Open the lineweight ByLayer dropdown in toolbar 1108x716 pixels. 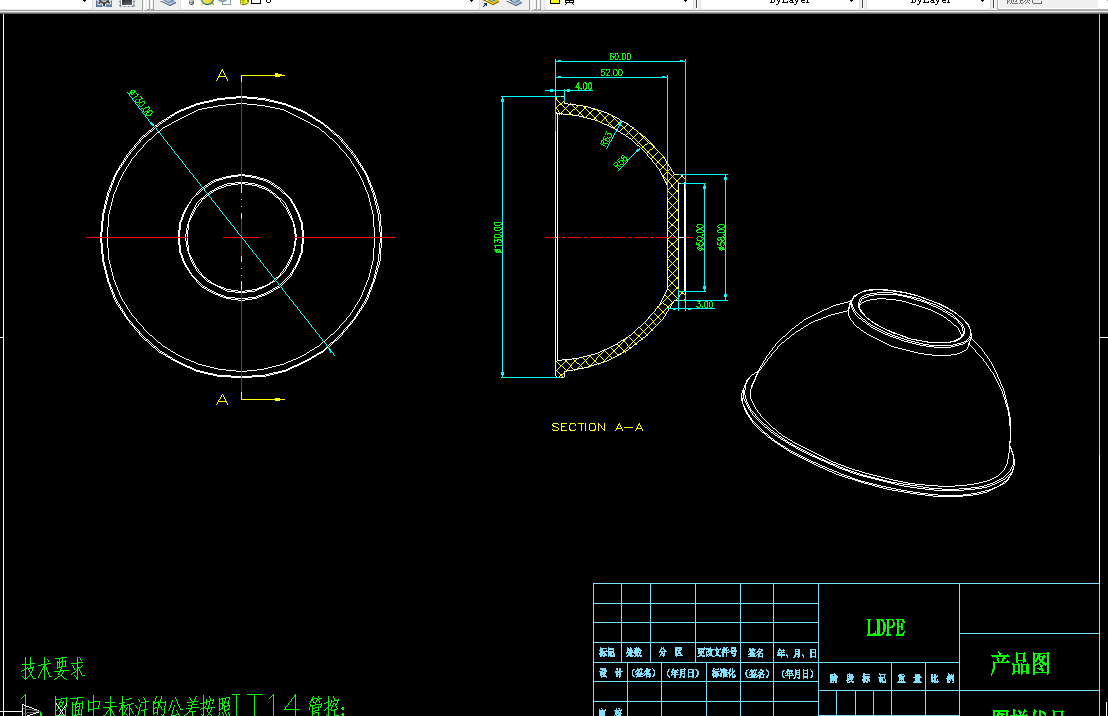click(926, 3)
